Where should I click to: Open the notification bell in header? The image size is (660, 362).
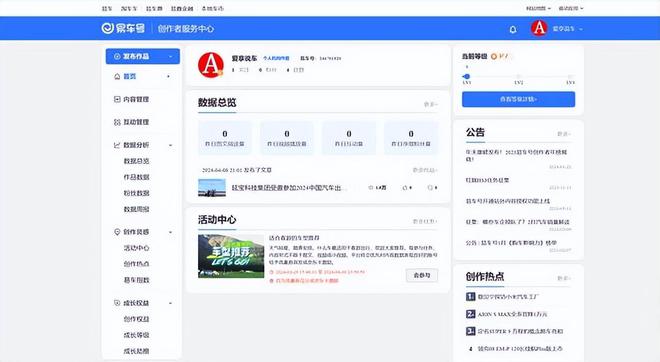pos(513,29)
